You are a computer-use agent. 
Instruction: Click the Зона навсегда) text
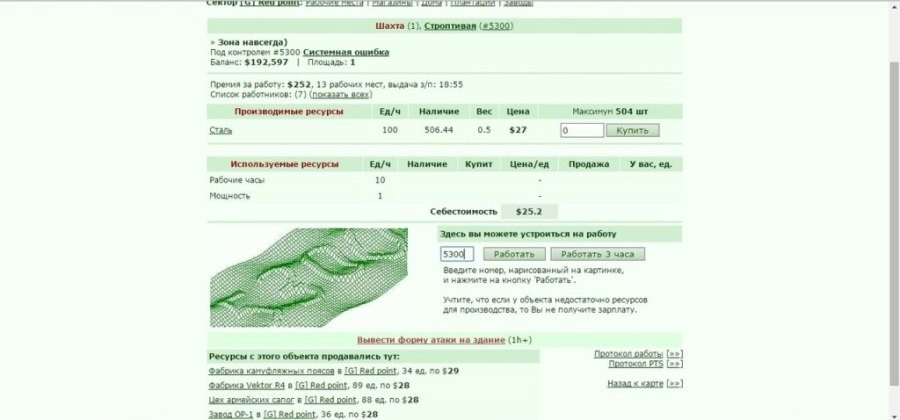coord(253,42)
